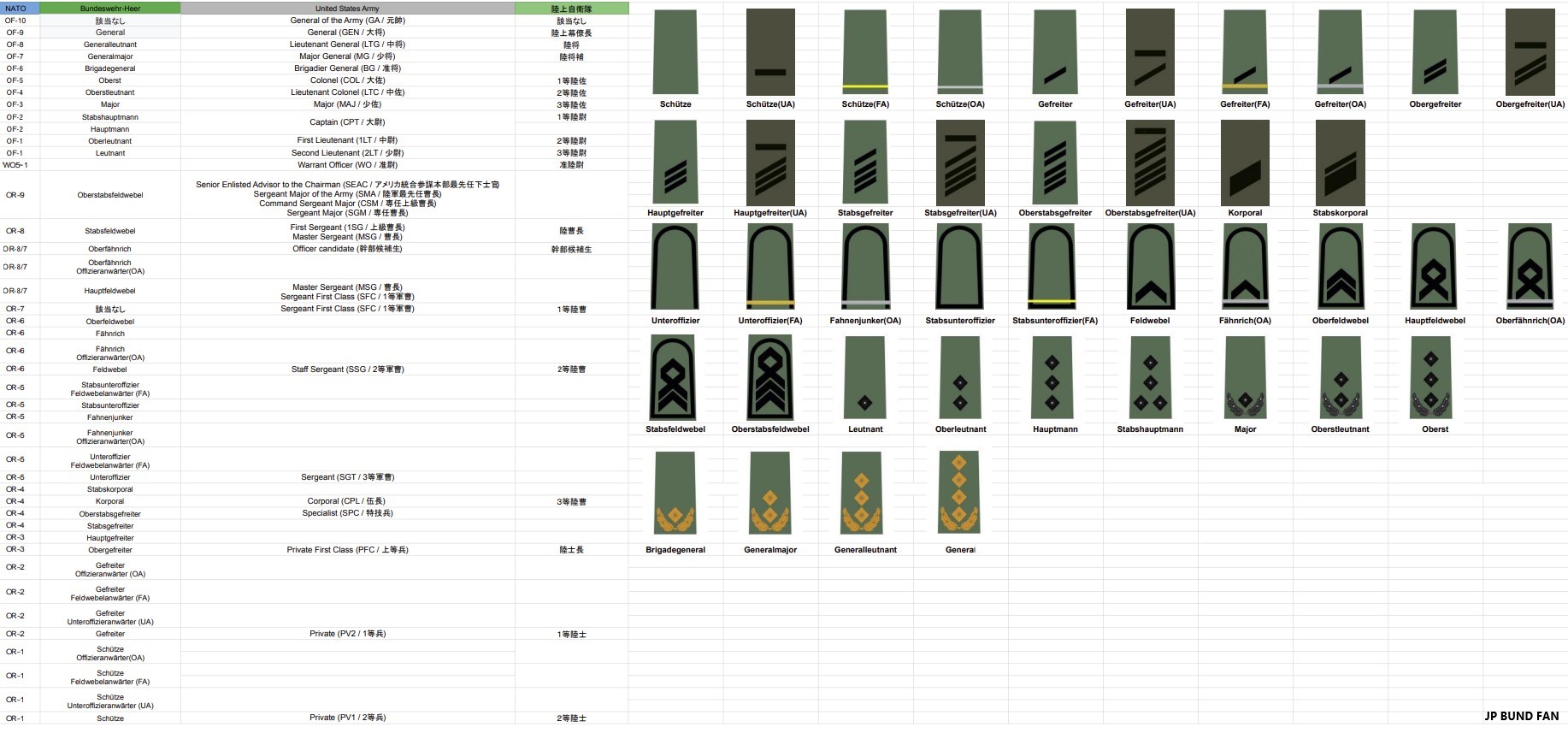
Task: Select the 陸上幕僚長 cell
Action: [x=571, y=33]
